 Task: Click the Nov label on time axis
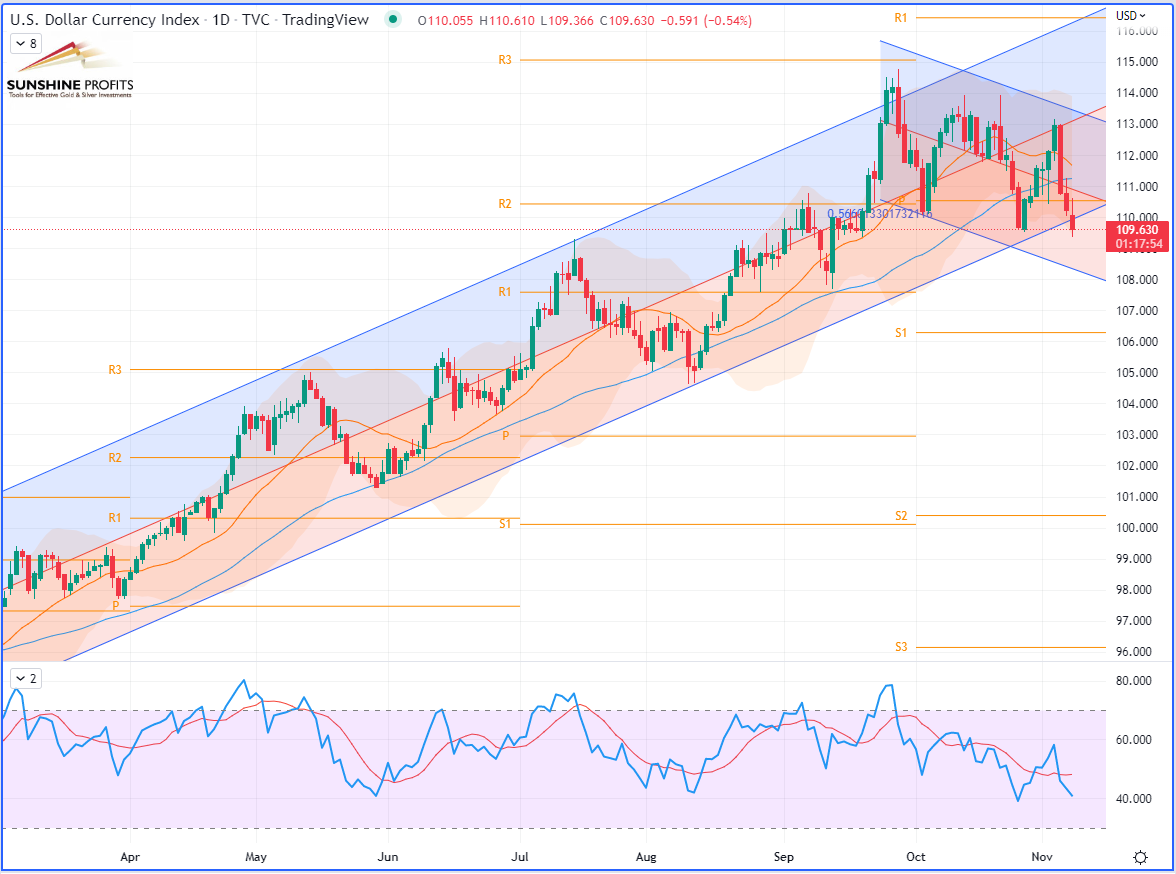click(x=1042, y=857)
